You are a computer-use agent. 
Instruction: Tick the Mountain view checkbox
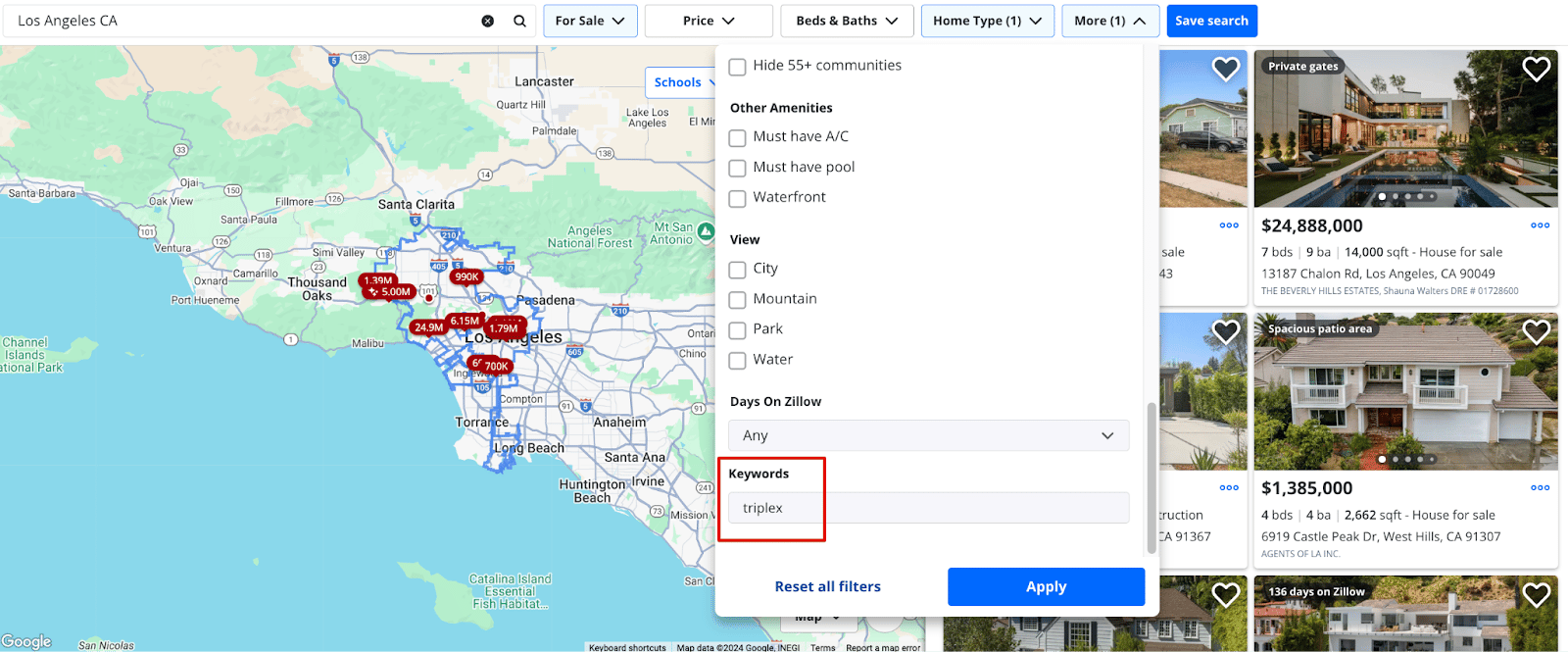click(738, 300)
